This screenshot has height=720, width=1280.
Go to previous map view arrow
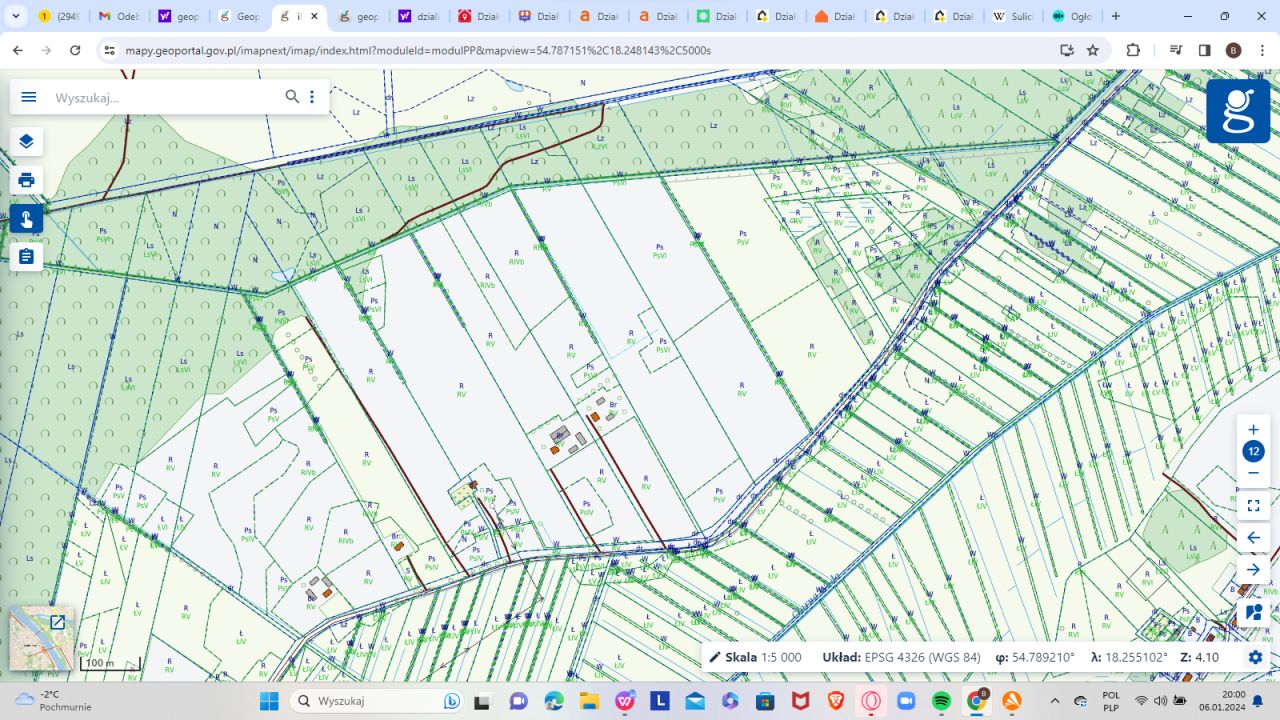tap(1253, 538)
